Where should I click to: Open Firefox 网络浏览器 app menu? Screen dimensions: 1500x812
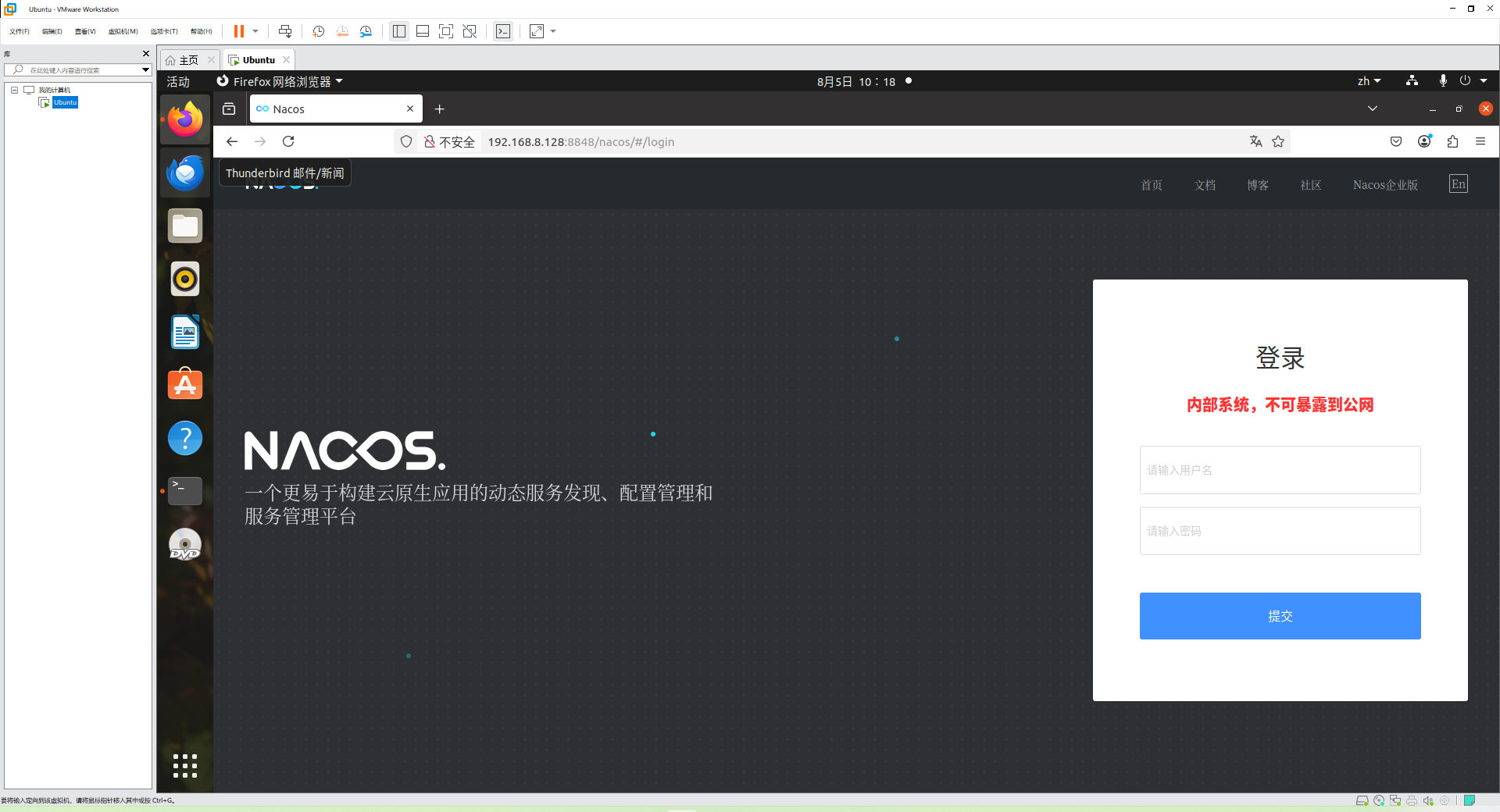(x=280, y=81)
